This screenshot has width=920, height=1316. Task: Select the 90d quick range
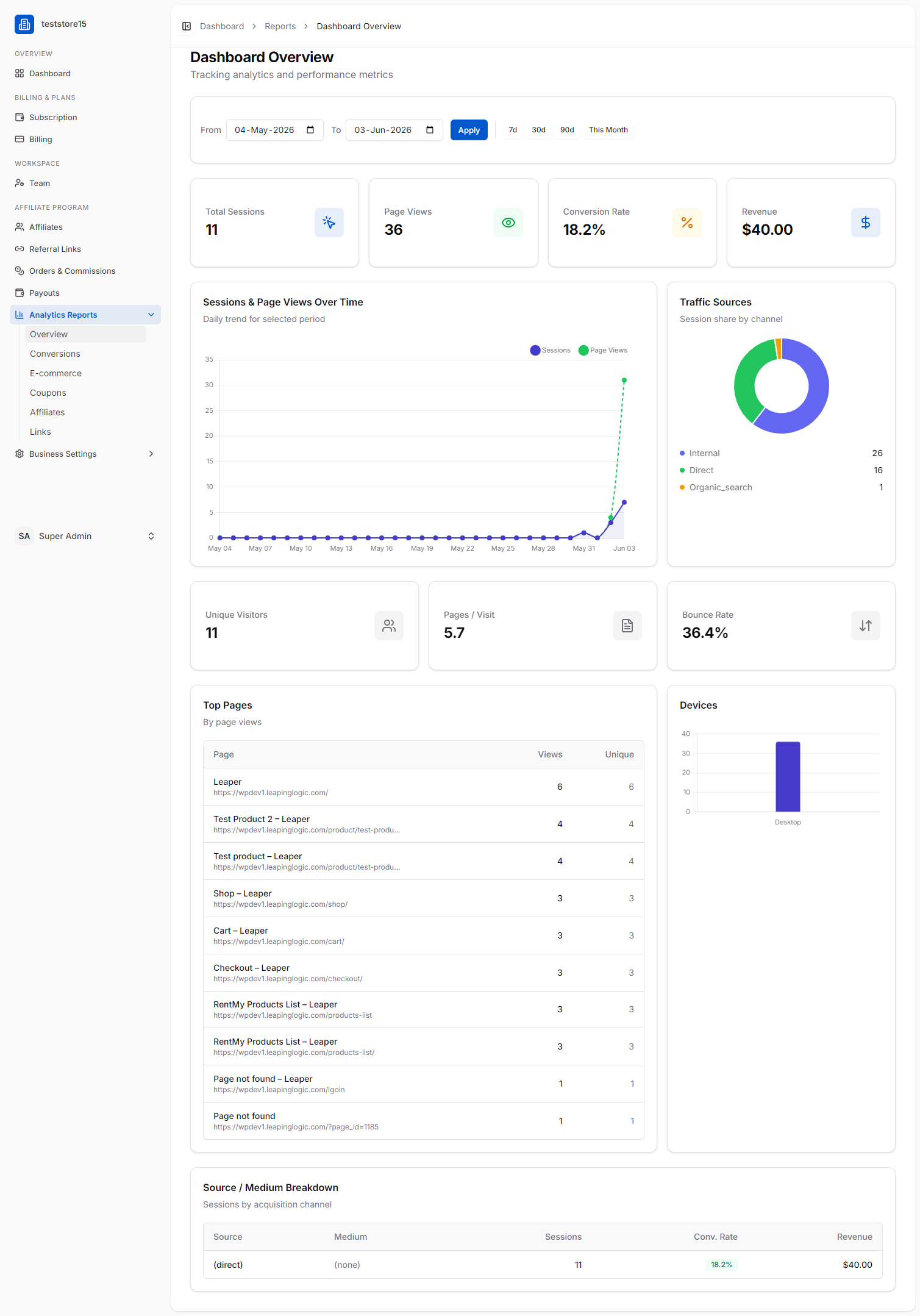click(567, 130)
